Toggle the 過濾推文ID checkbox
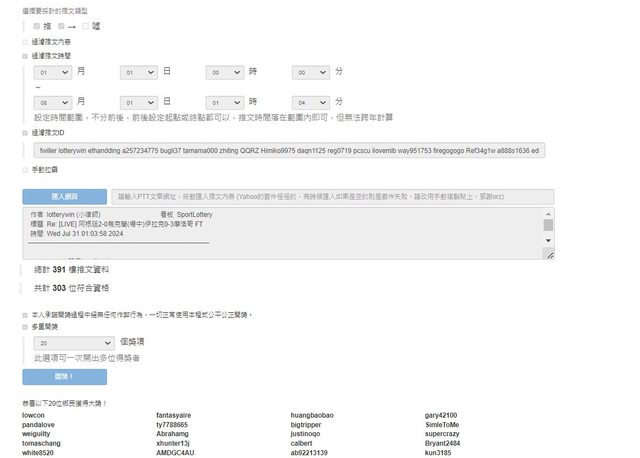 point(25,132)
